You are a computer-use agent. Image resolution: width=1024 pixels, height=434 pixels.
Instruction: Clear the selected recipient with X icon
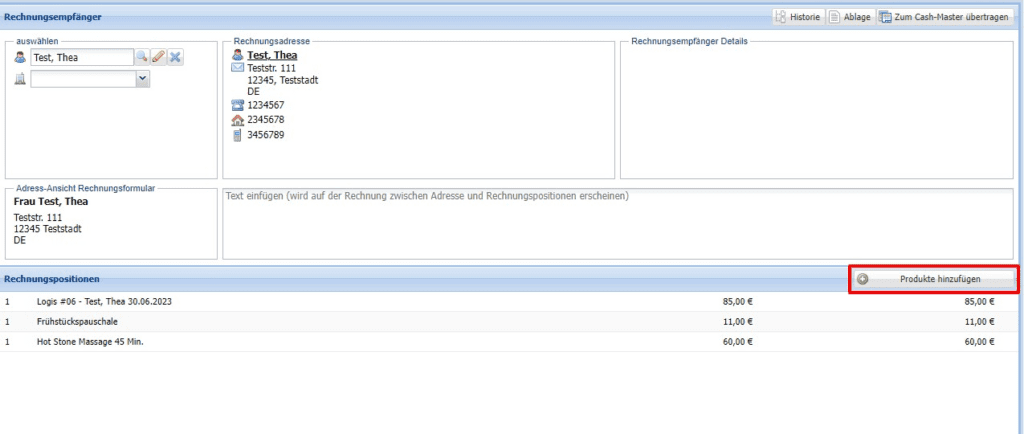point(175,58)
